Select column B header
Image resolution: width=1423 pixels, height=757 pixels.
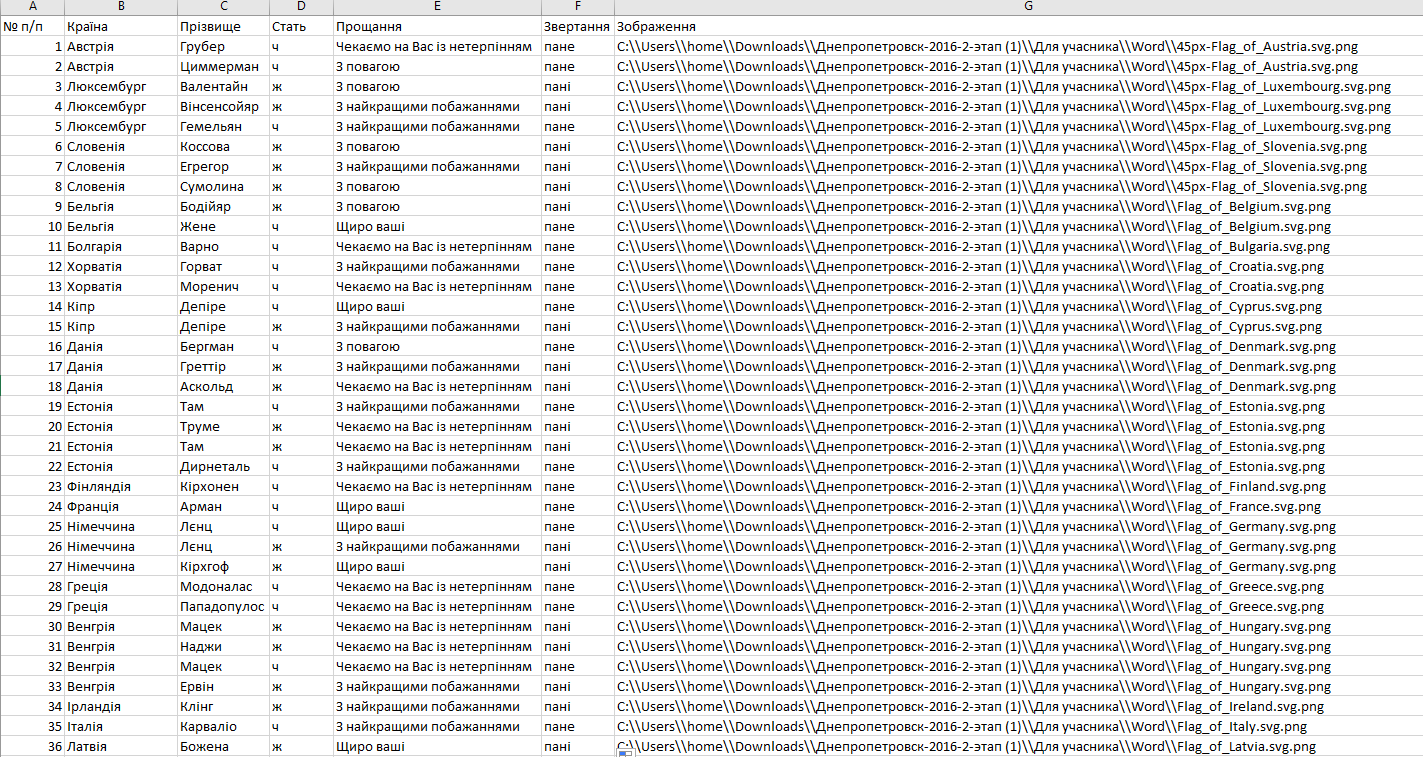[x=120, y=7]
